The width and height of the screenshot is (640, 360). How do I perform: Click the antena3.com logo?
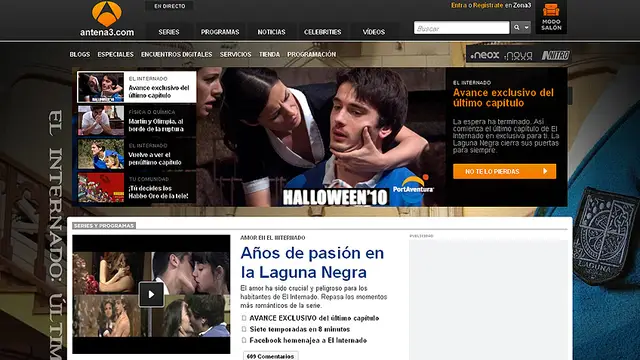click(107, 19)
